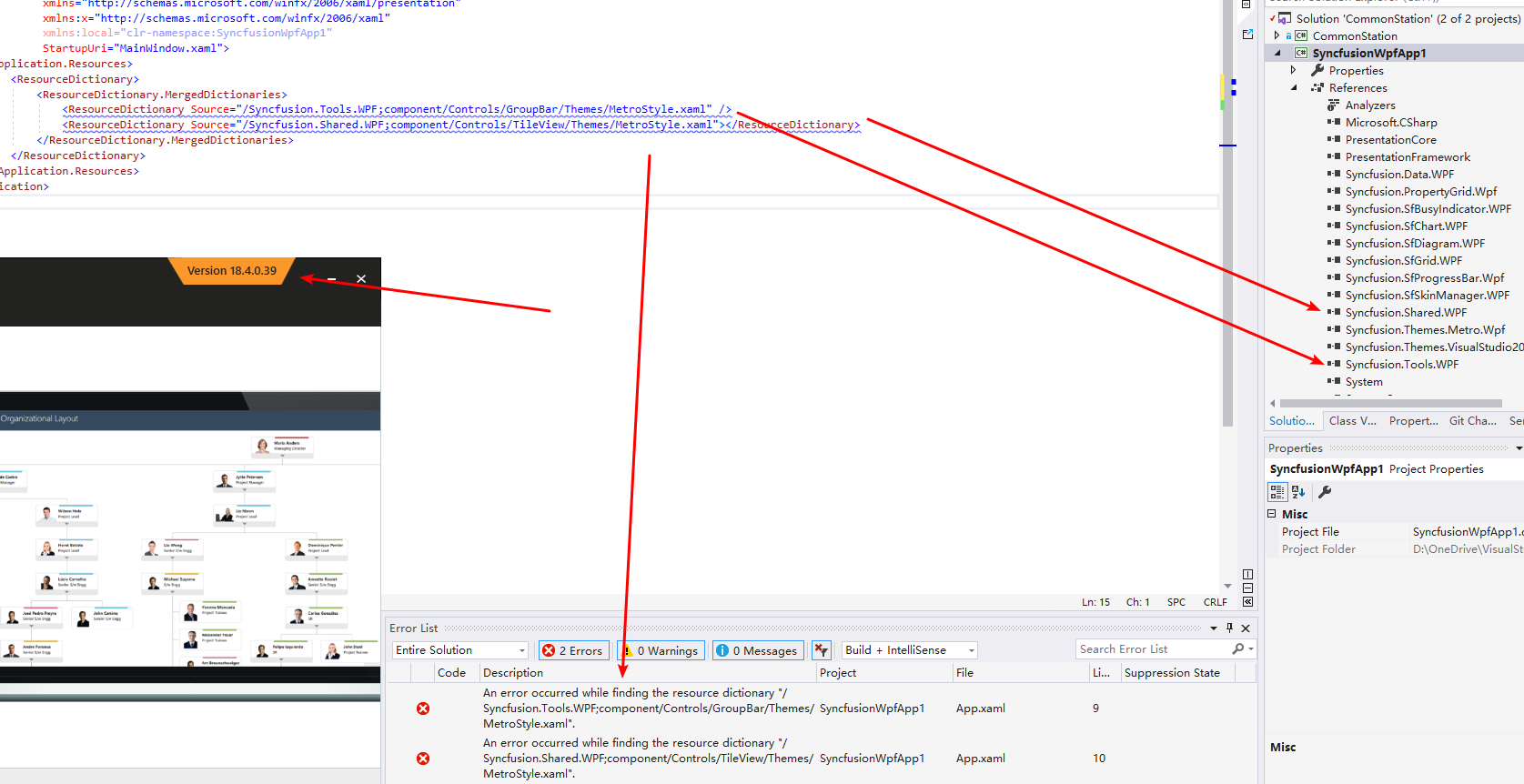1524x784 pixels.
Task: Select the PresentationFramework reference
Action: [1408, 156]
